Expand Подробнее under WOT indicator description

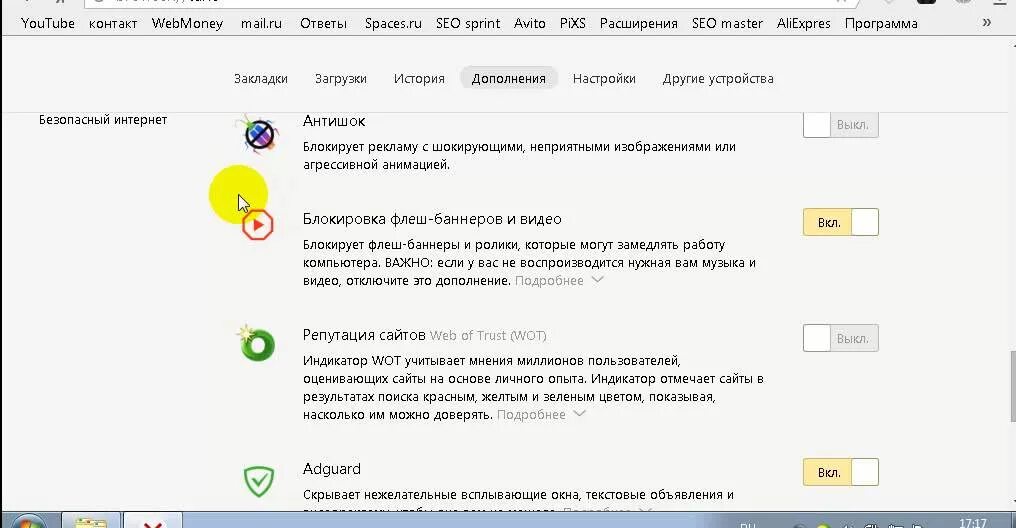[541, 415]
